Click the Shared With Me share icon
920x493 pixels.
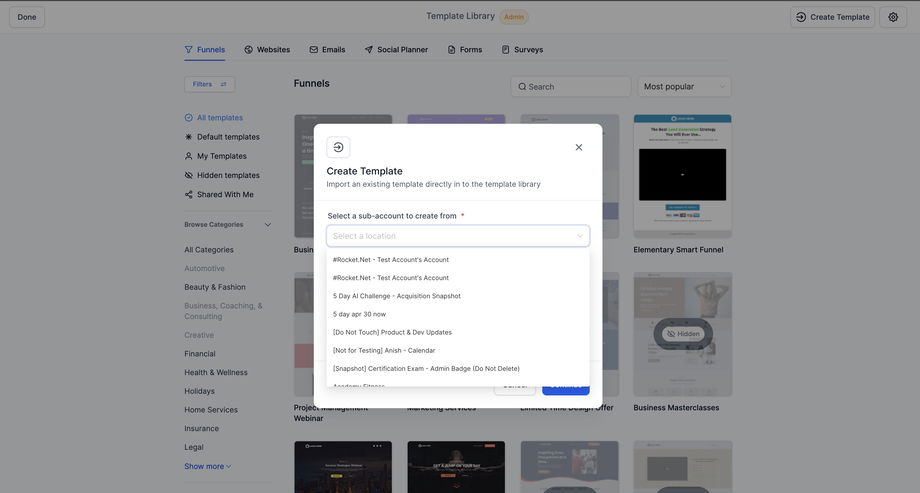coord(188,195)
